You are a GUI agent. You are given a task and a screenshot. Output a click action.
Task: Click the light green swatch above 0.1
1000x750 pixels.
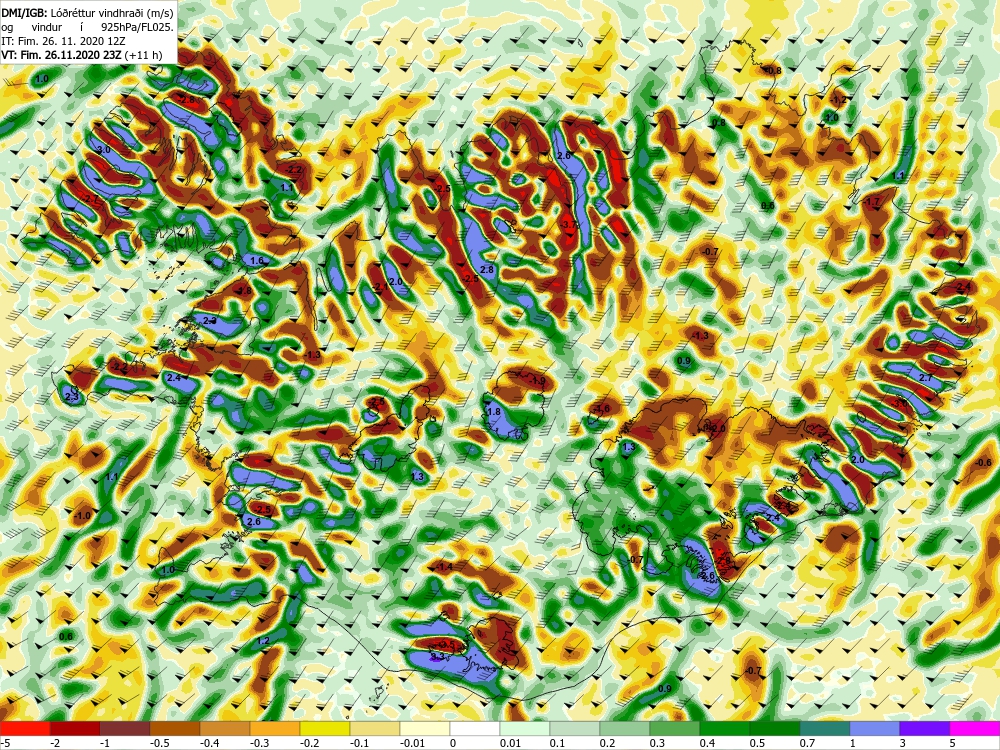pos(575,728)
